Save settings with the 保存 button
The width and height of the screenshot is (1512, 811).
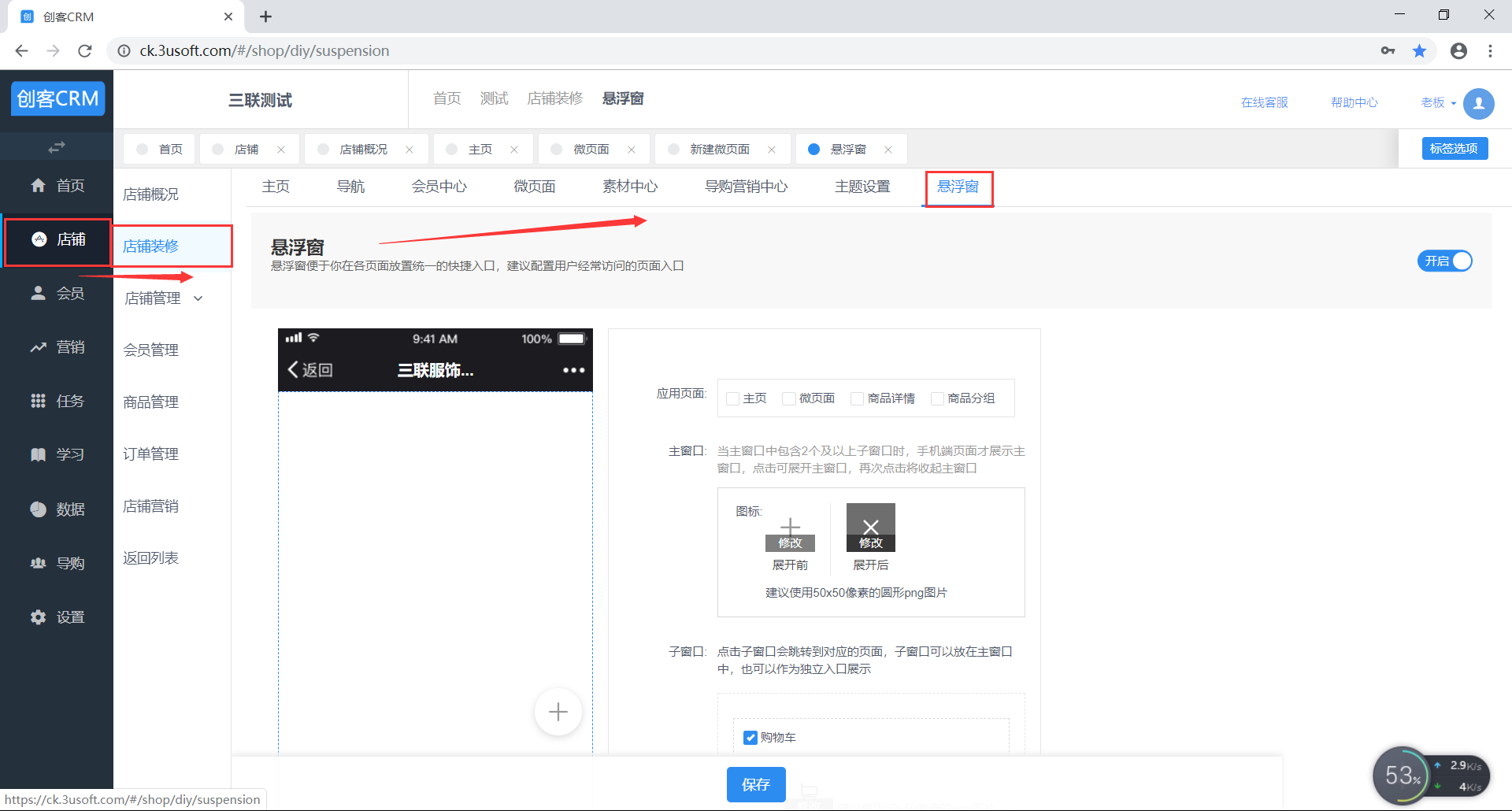(756, 784)
